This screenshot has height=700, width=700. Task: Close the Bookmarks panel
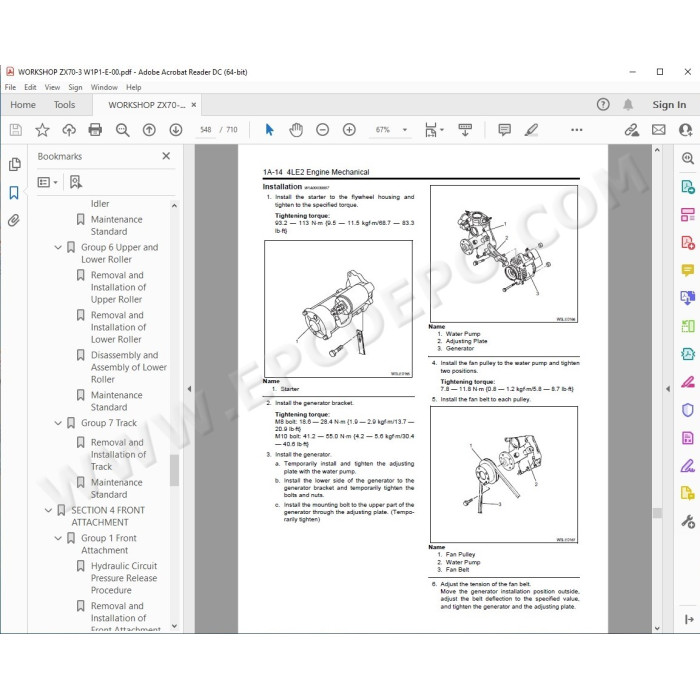pos(166,156)
